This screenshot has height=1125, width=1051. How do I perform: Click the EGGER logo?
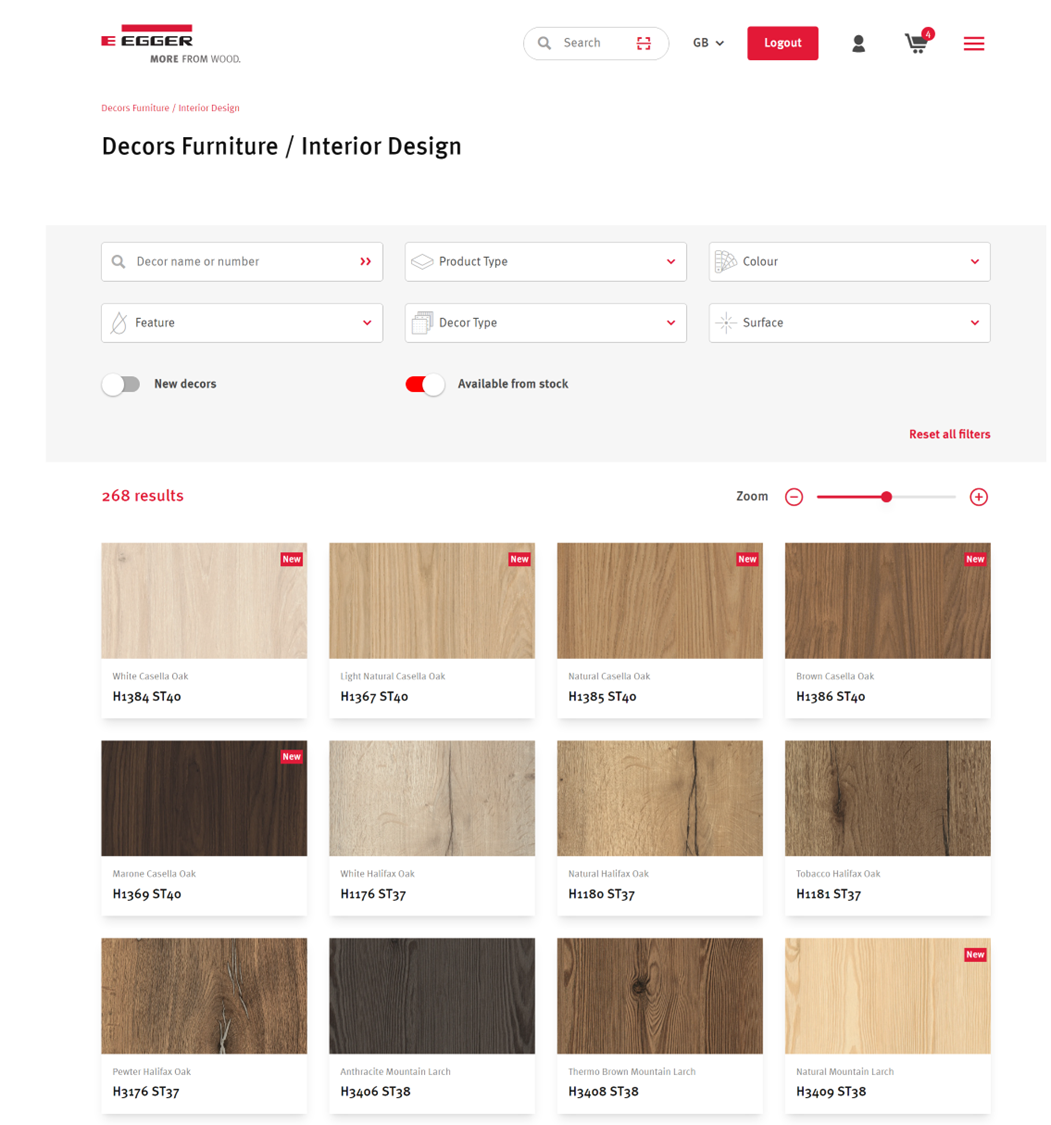coord(171,44)
